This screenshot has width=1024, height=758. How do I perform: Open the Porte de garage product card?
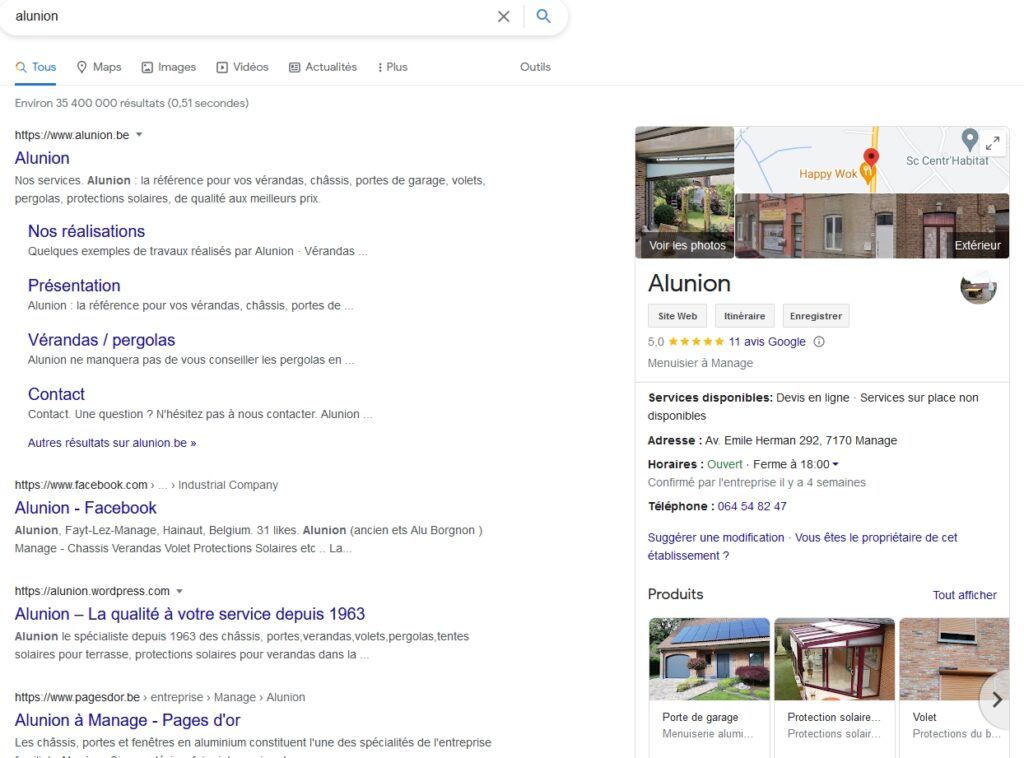(x=709, y=687)
